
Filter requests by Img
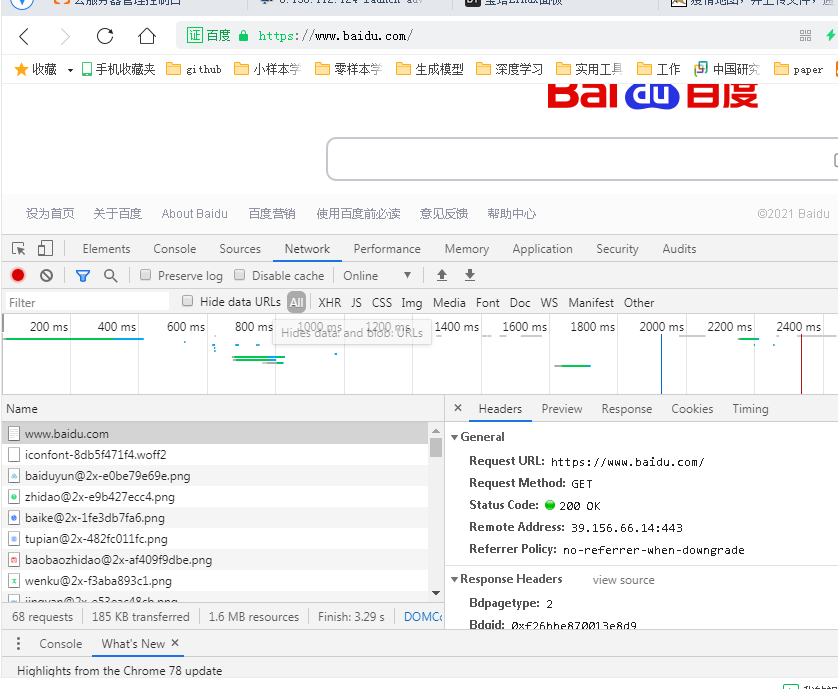coord(412,303)
